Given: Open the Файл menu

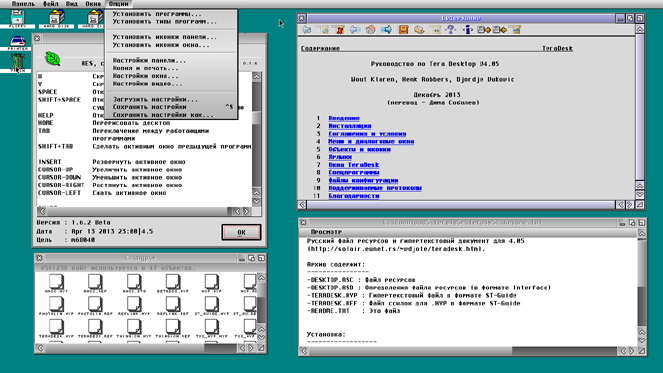Looking at the screenshot, I should coord(51,4).
